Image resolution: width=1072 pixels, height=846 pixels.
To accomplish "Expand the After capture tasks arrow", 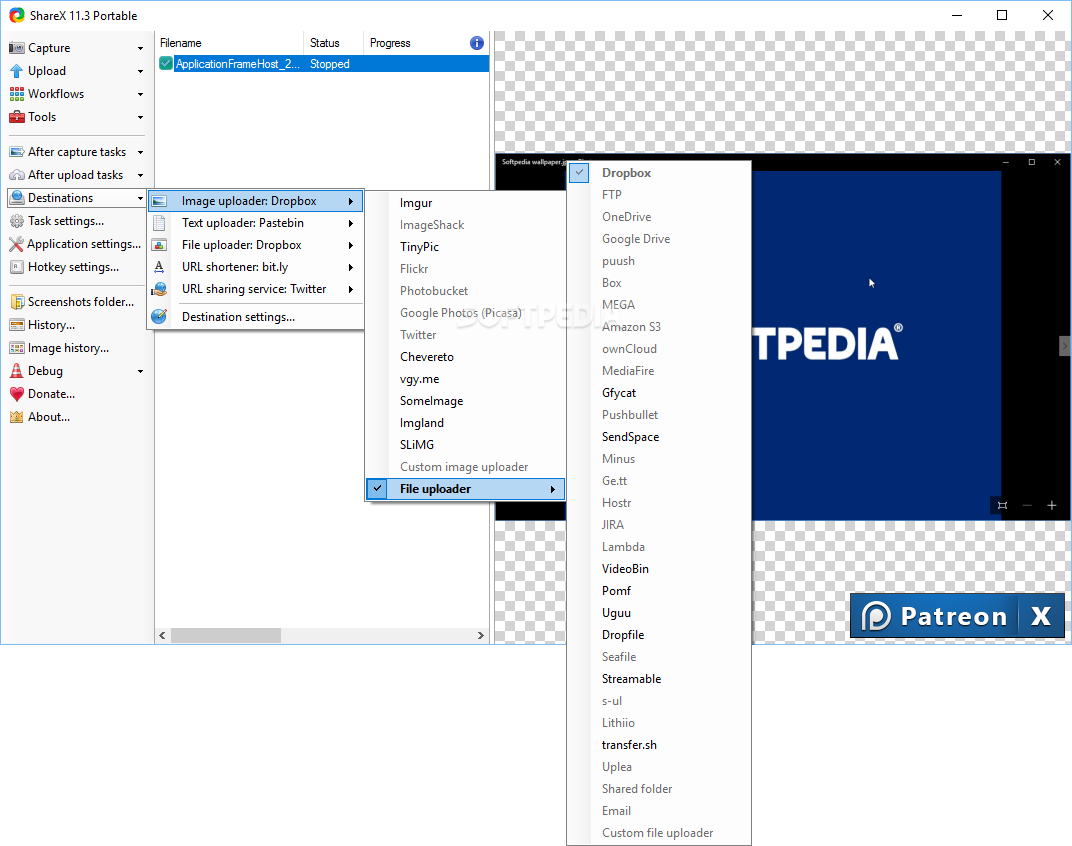I will pyautogui.click(x=140, y=153).
